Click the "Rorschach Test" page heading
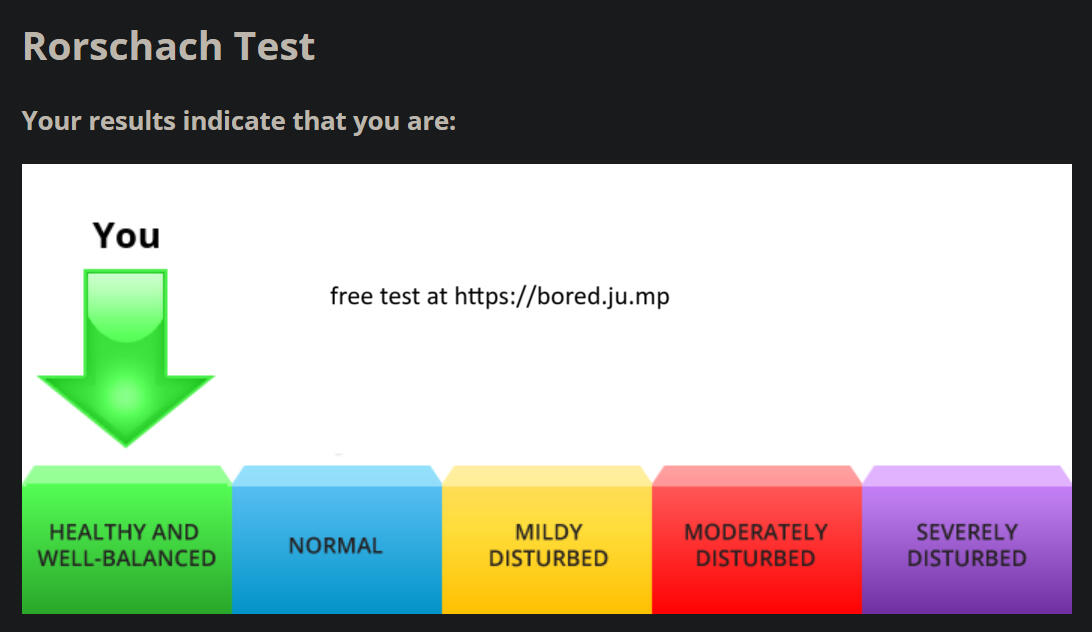Image resolution: width=1092 pixels, height=632 pixels. [x=168, y=46]
